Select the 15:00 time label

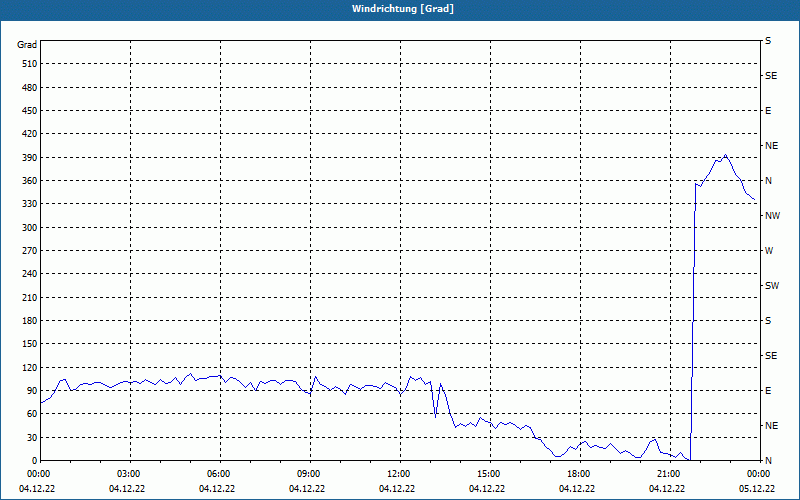[x=490, y=474]
